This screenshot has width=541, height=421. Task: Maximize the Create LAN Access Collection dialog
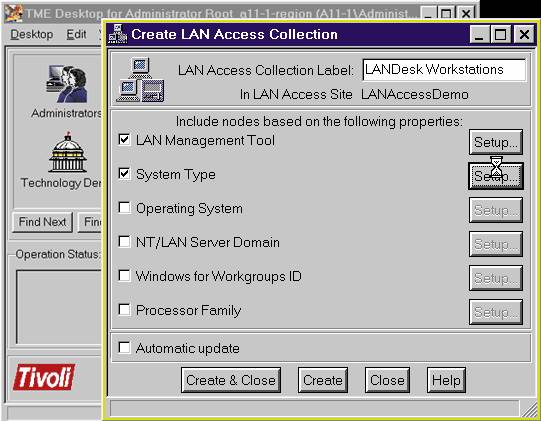point(501,34)
